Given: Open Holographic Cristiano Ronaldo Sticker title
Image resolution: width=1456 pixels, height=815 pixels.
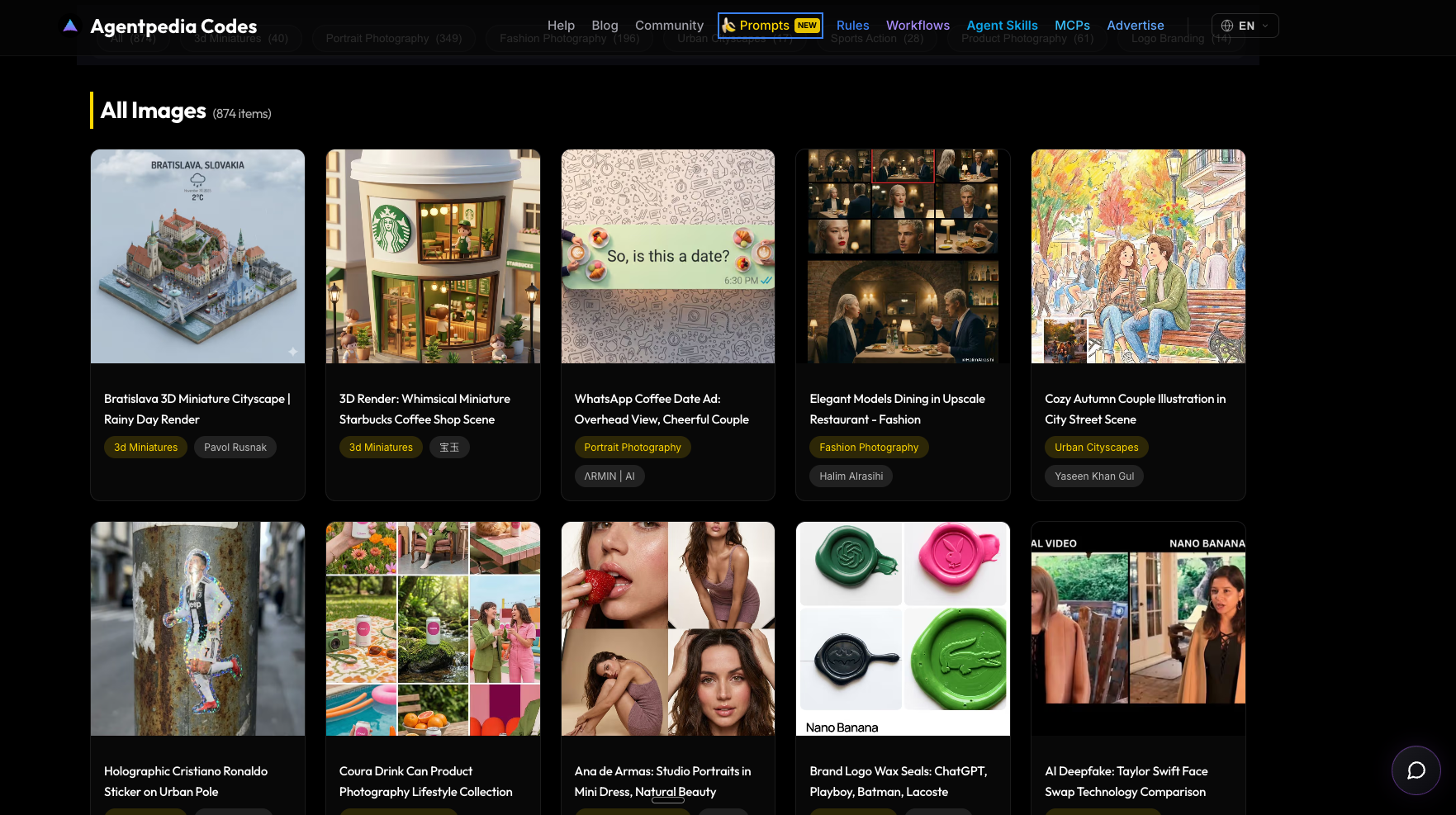Looking at the screenshot, I should click(x=186, y=781).
